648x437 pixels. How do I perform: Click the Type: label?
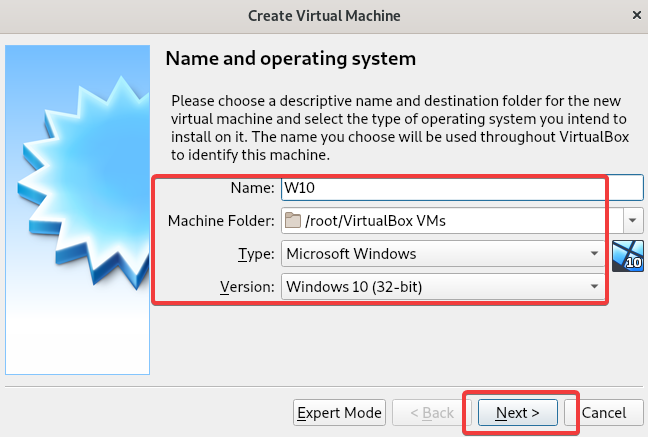(256, 254)
